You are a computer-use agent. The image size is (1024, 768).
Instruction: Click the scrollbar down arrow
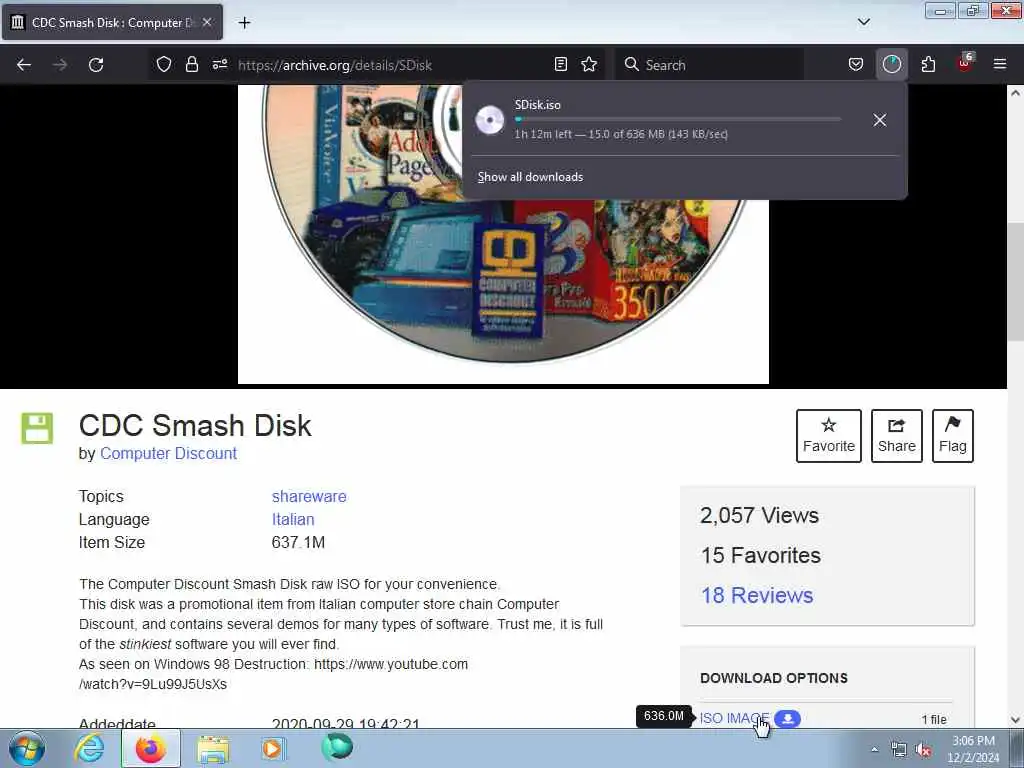click(x=1015, y=720)
